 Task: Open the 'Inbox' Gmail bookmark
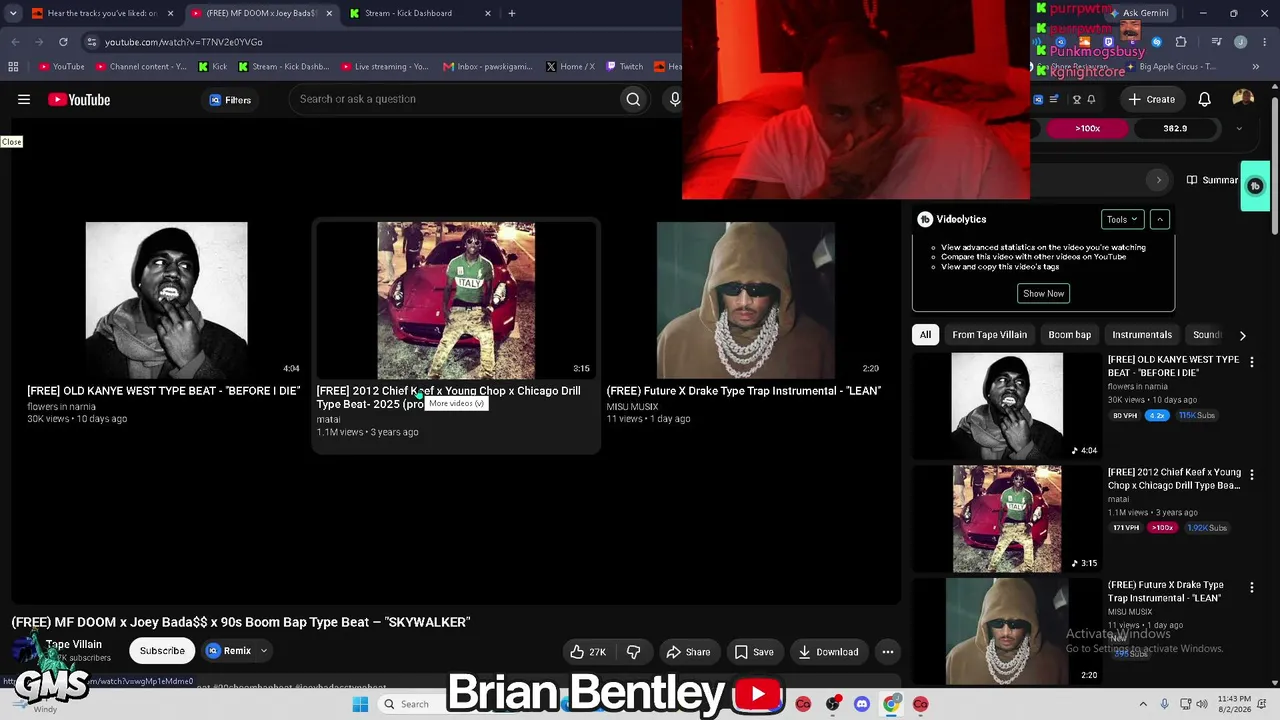point(489,67)
